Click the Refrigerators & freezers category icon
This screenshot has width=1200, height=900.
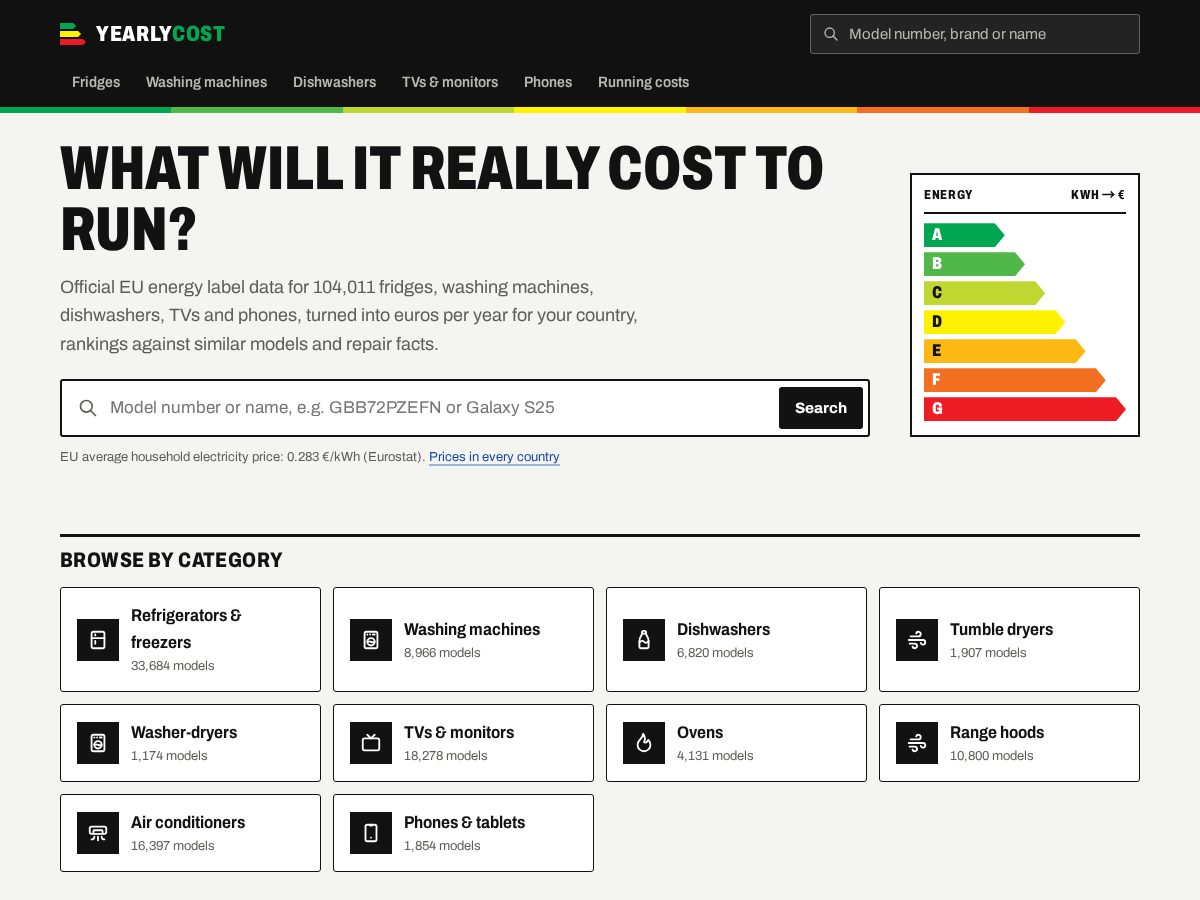pos(98,640)
